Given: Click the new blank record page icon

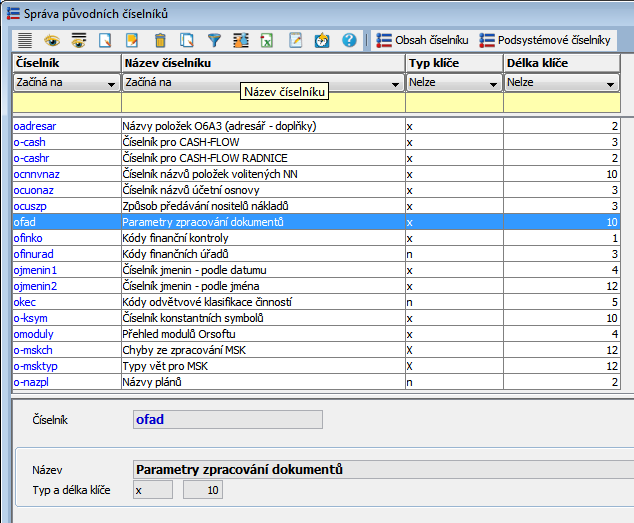Looking at the screenshot, I should pos(106,41).
